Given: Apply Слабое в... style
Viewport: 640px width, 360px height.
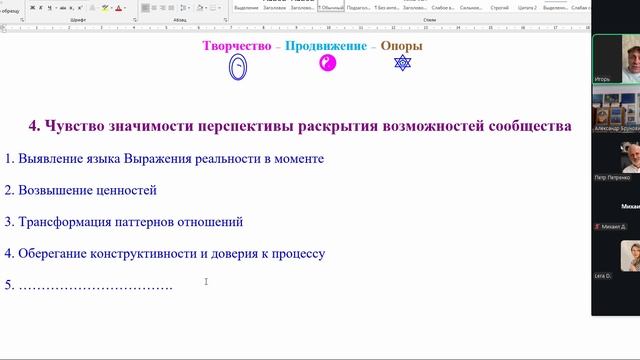Looking at the screenshot, I should pyautogui.click(x=443, y=8).
